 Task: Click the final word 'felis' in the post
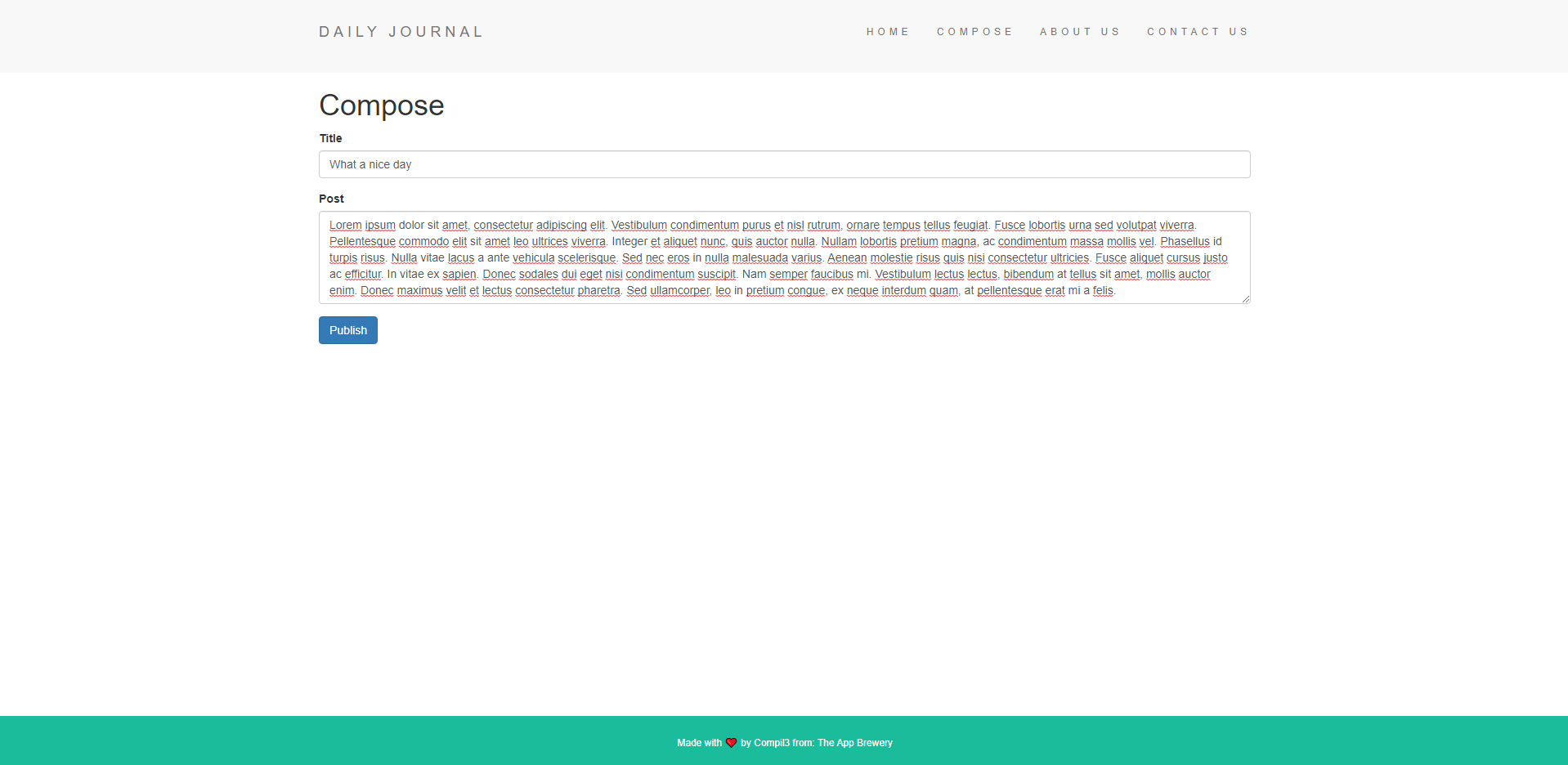click(1104, 291)
